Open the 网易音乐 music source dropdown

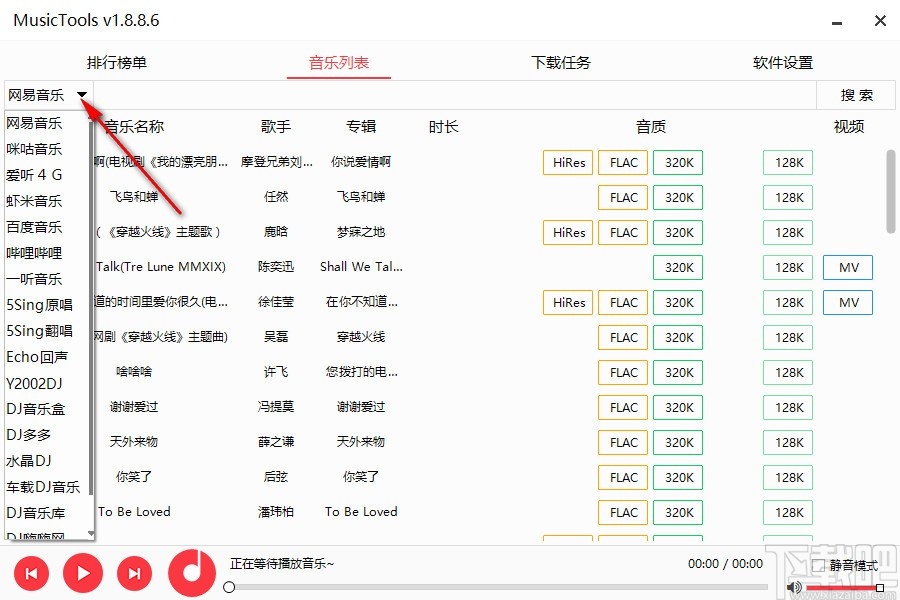point(82,95)
